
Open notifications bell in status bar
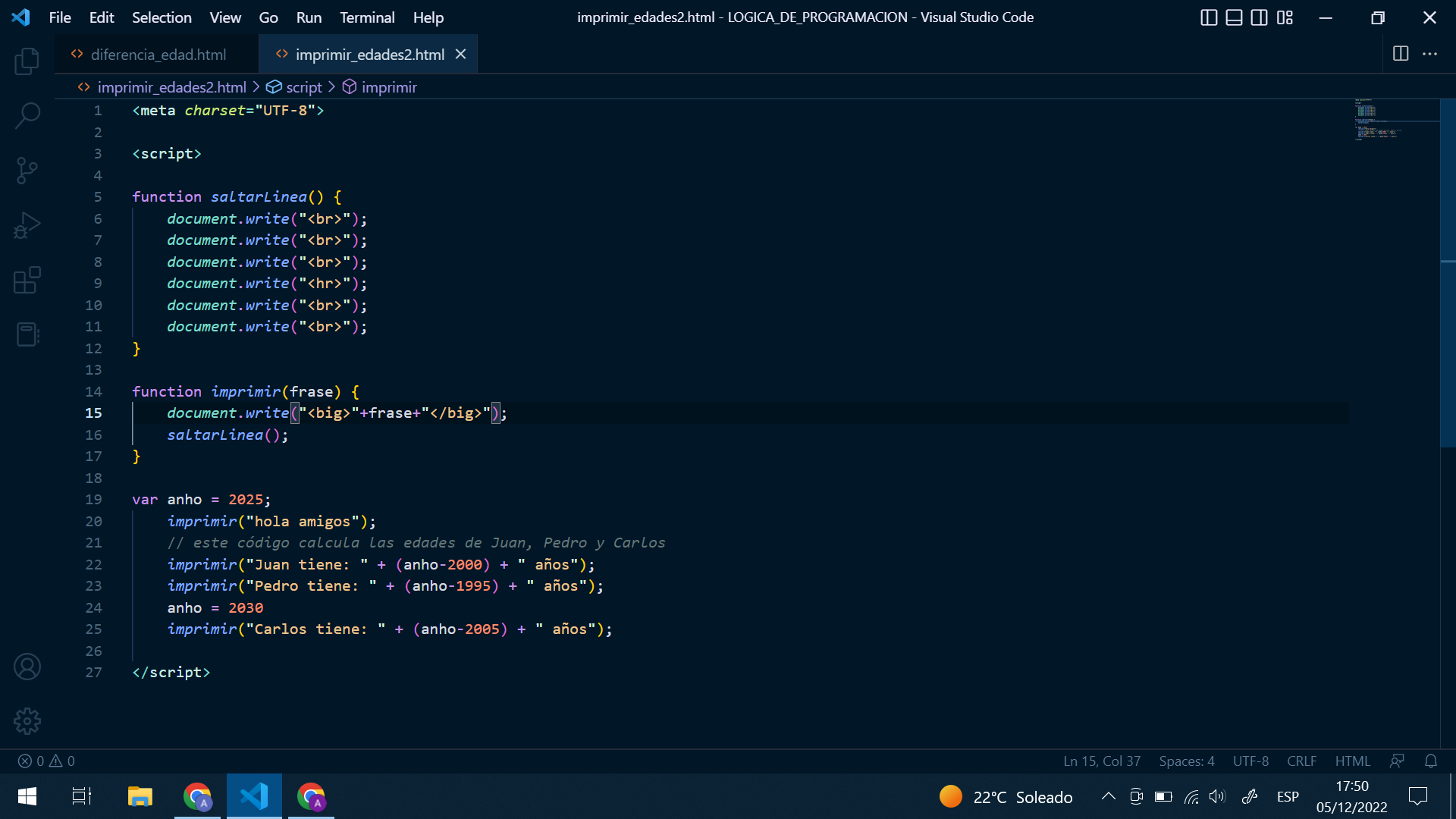[x=1431, y=761]
